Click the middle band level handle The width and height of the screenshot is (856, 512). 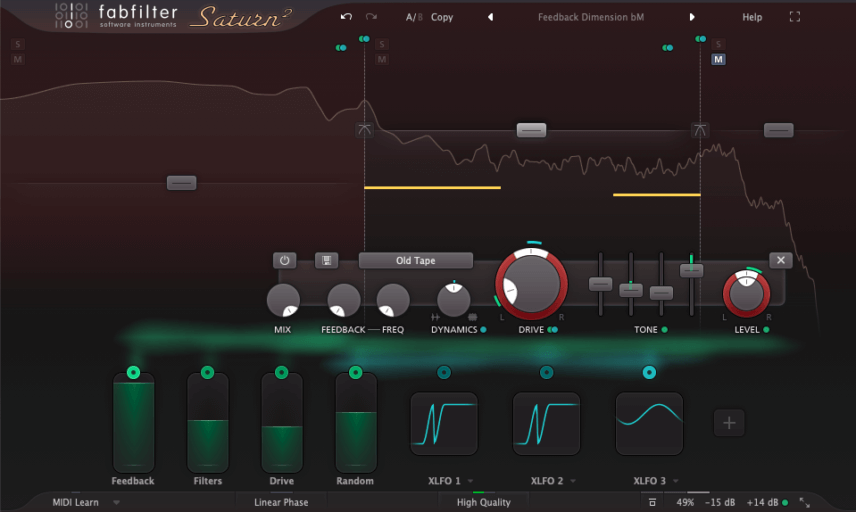pyautogui.click(x=531, y=130)
